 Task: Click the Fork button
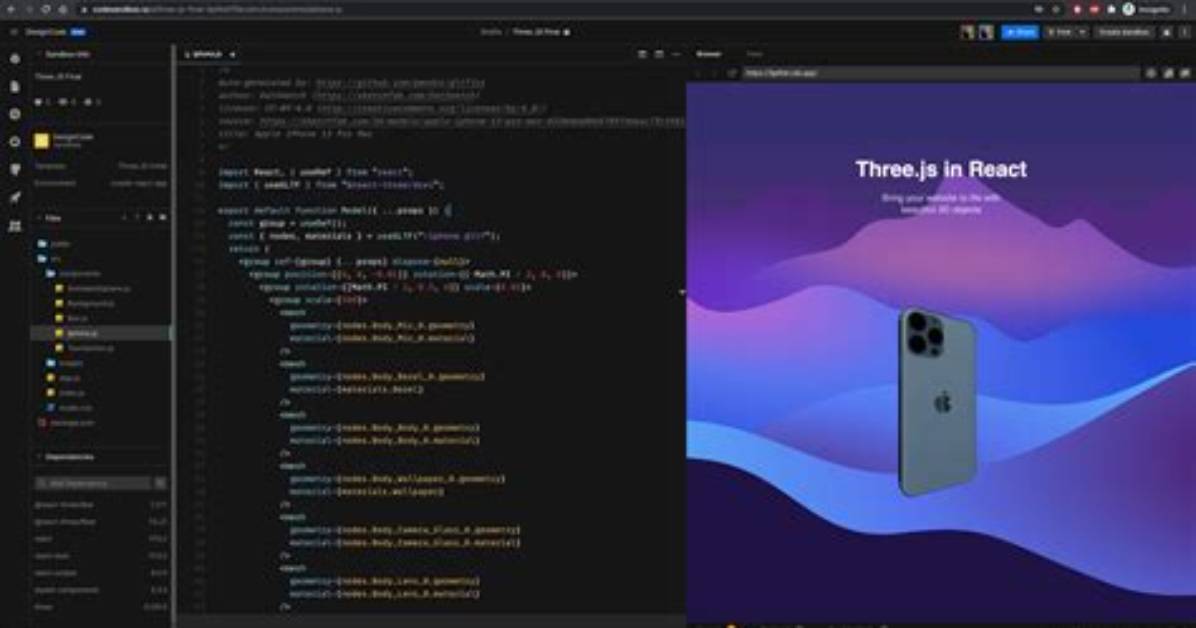point(1061,32)
